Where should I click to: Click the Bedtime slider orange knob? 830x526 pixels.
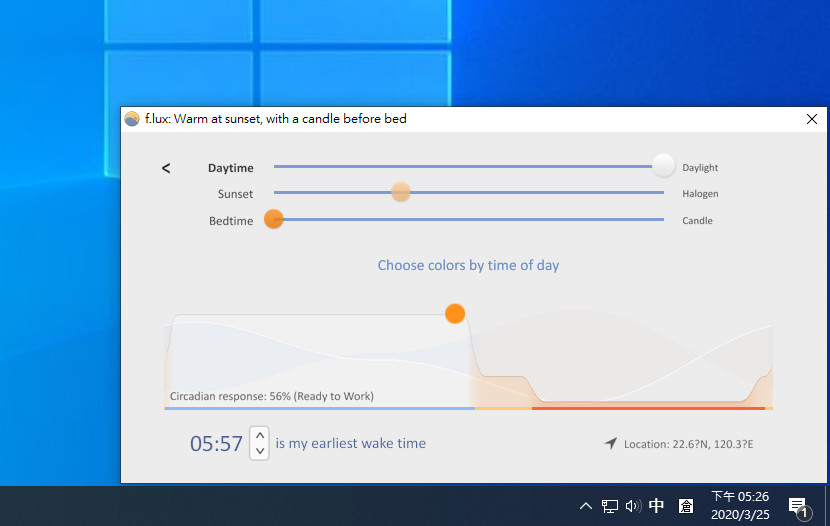coord(274,219)
